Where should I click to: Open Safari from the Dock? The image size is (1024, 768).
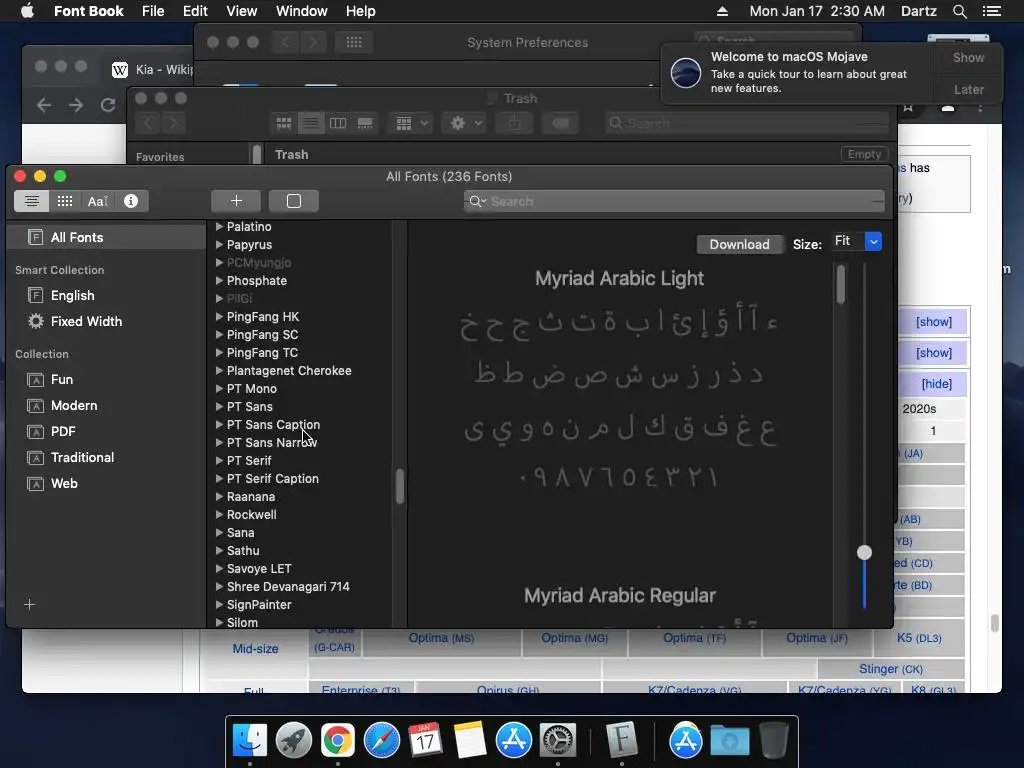pos(381,741)
